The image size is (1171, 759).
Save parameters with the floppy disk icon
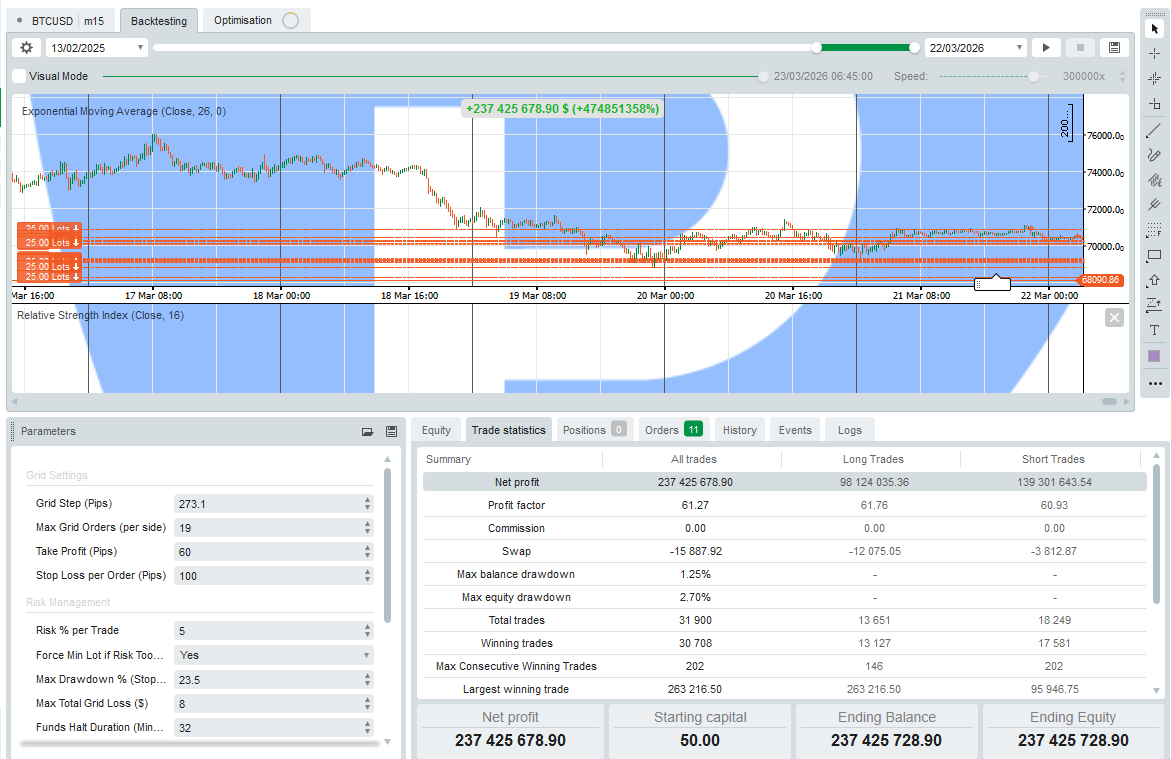tap(391, 431)
